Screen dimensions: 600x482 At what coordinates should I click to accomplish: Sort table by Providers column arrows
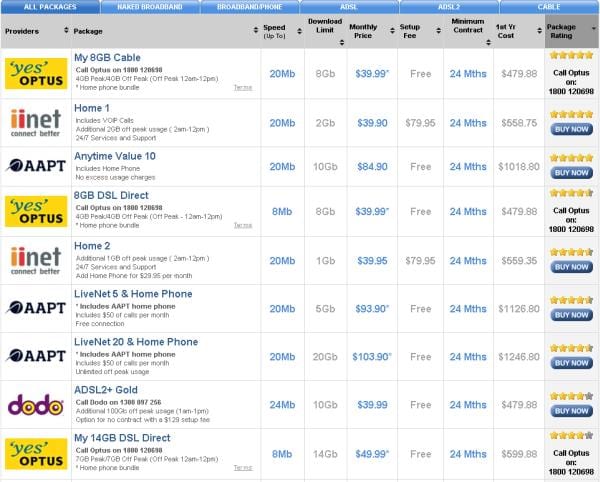[x=66, y=30]
